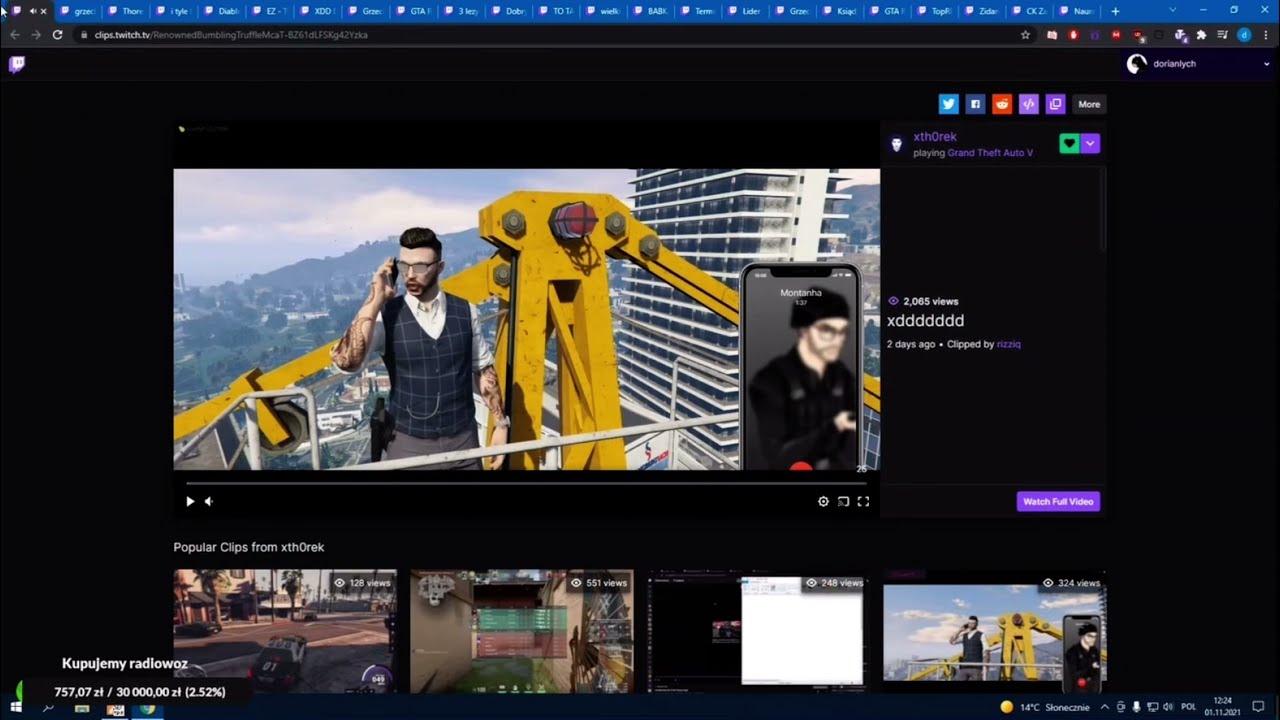Screen dimensions: 1280x720
Task: Mute the clip audio
Action: pyautogui.click(x=209, y=502)
